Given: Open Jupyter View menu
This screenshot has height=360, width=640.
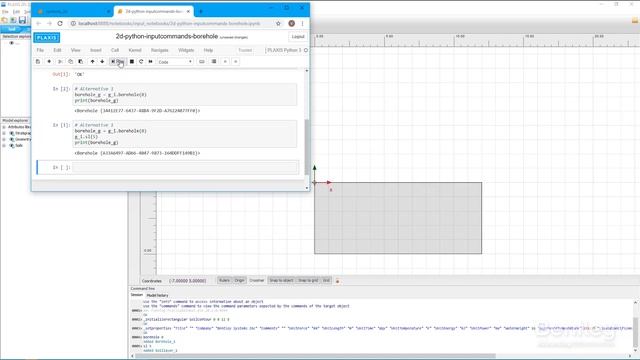Looking at the screenshot, I should pyautogui.click(x=76, y=50).
